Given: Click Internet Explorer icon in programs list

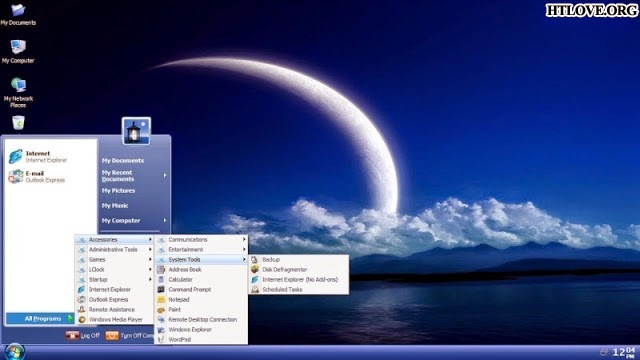Looking at the screenshot, I should click(x=82, y=289).
